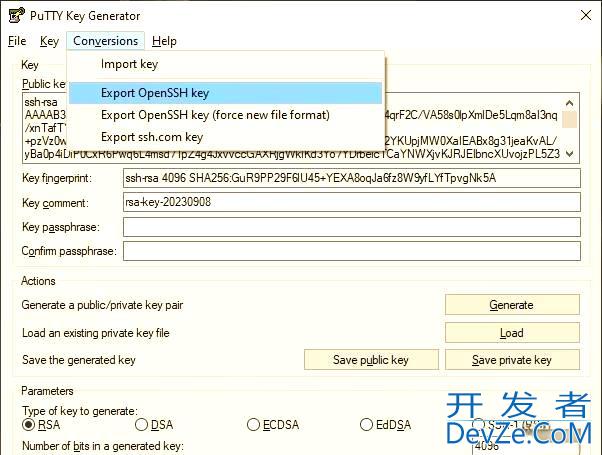This screenshot has height=455, width=602.
Task: Click the Key fingerprint label
Action: click(x=57, y=178)
